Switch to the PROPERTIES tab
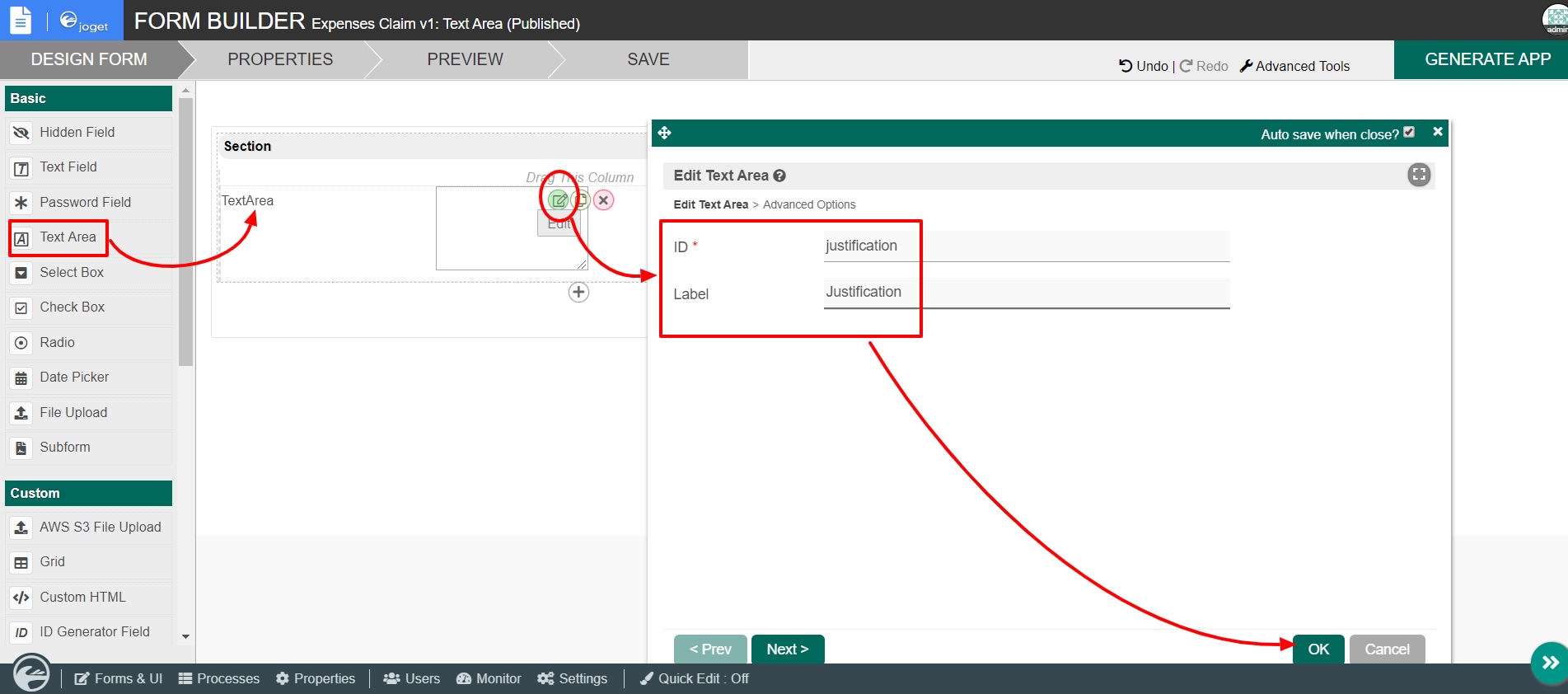The image size is (1568, 694). pyautogui.click(x=280, y=59)
